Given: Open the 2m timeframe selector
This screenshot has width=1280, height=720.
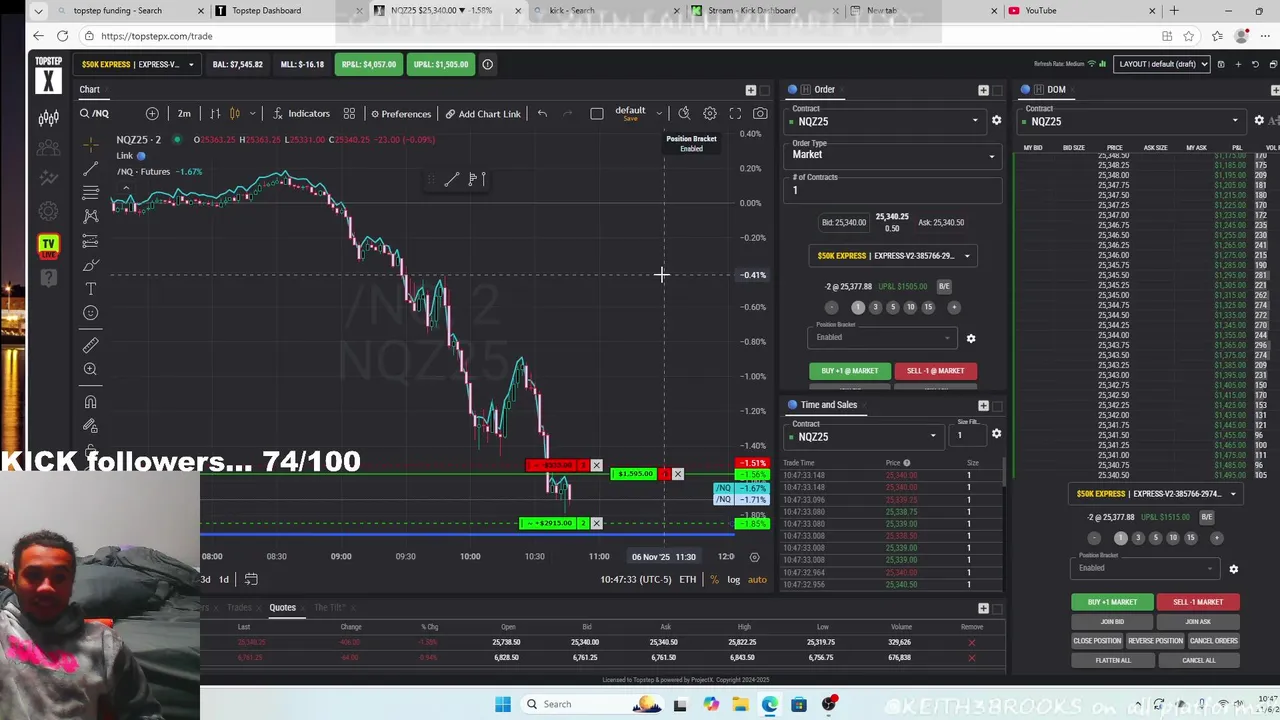Looking at the screenshot, I should pyautogui.click(x=184, y=113).
